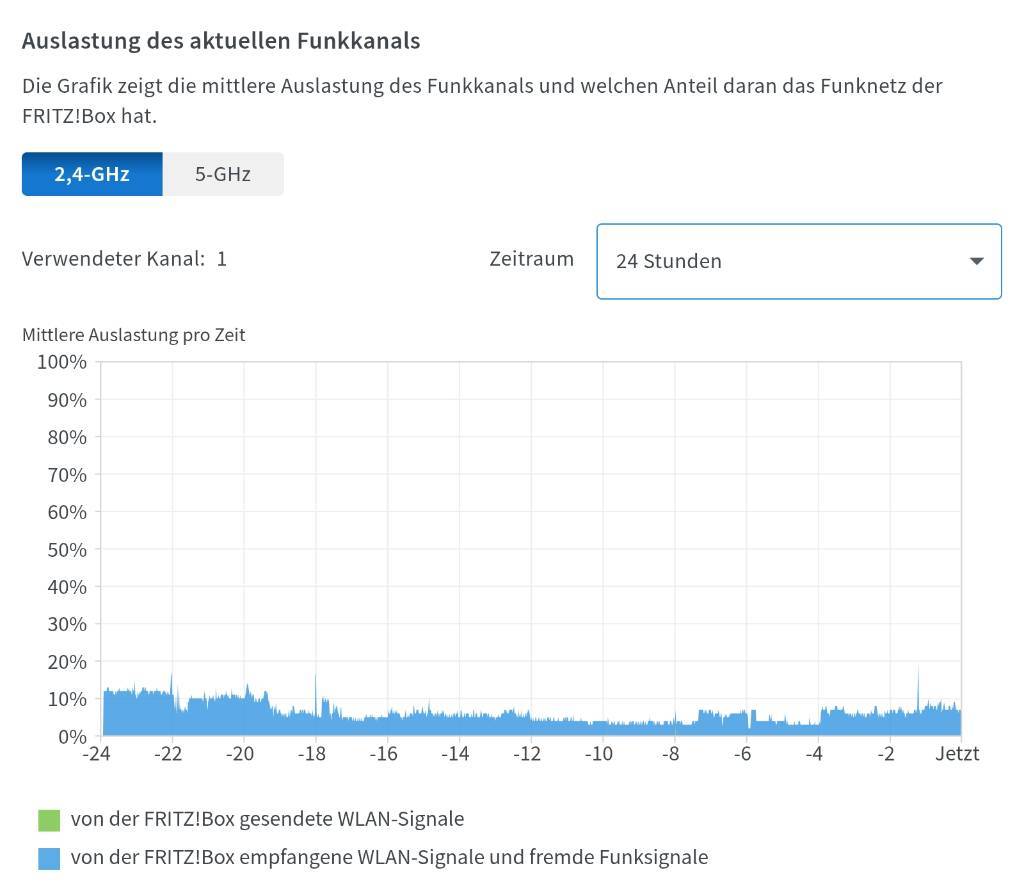Click legend text for gesendete WLAN-Signale
The height and width of the screenshot is (884, 1024).
(267, 819)
